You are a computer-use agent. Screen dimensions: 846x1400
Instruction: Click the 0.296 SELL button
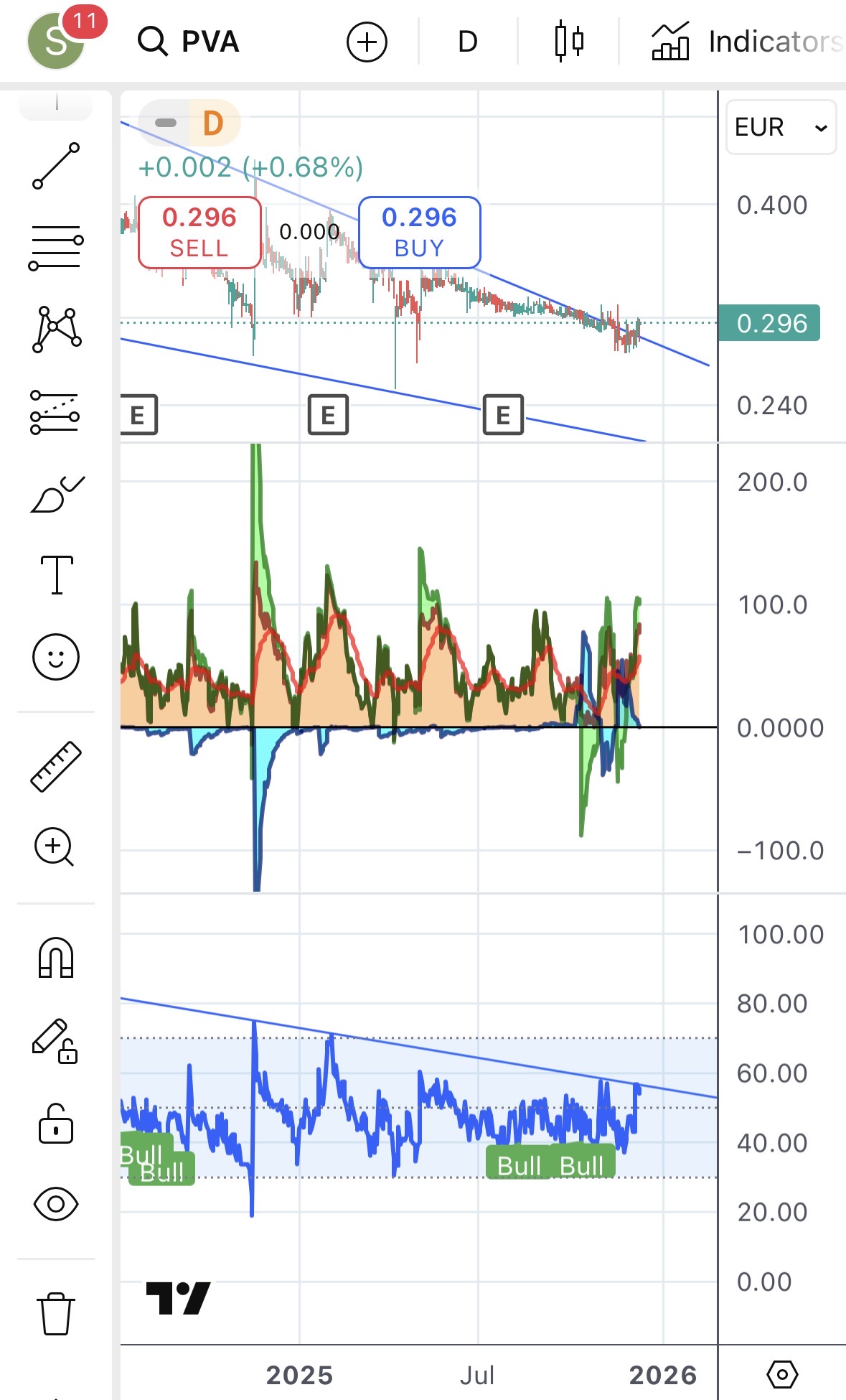(x=199, y=232)
